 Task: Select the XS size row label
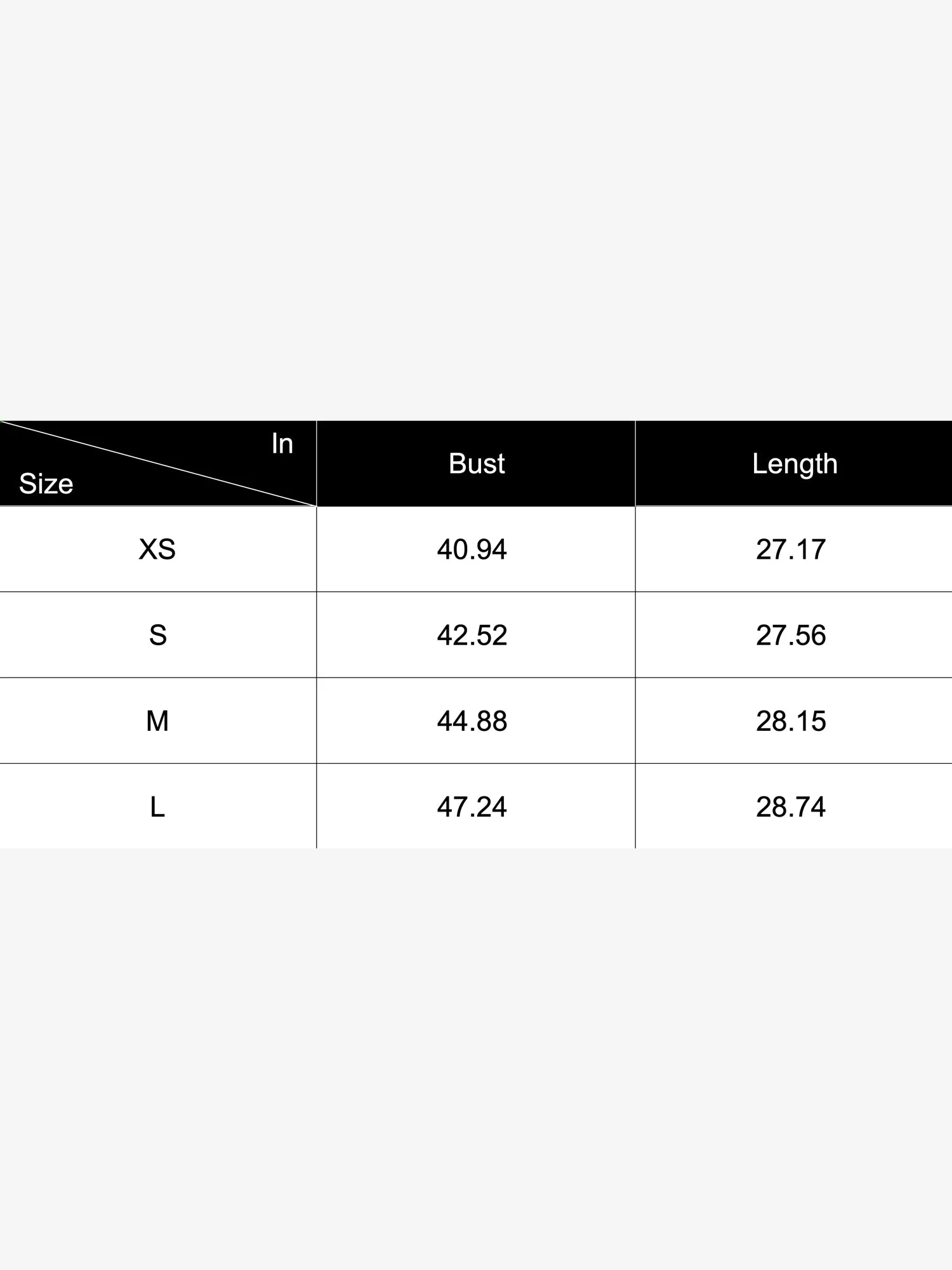click(x=157, y=549)
